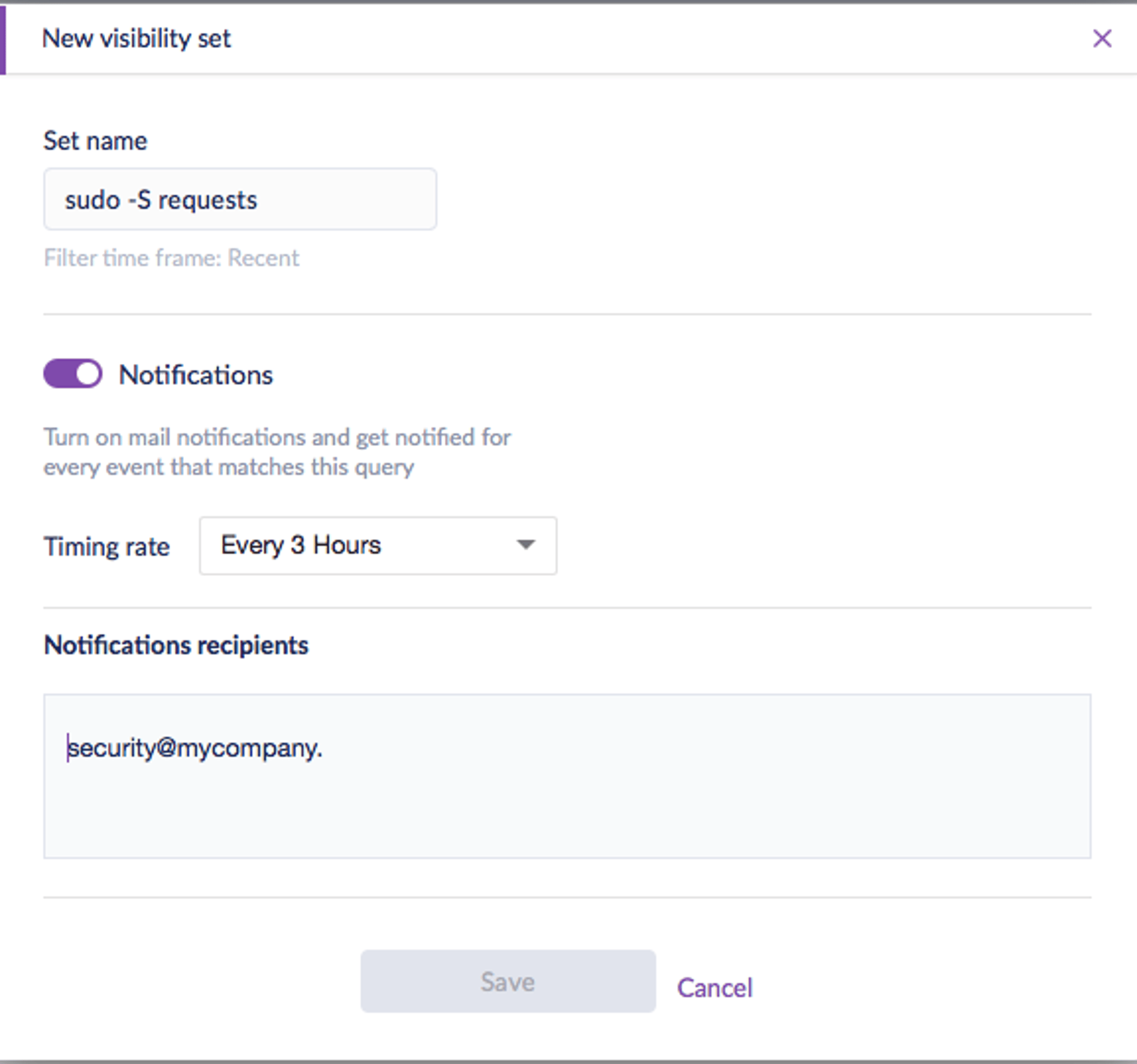Screen dimensions: 1137x1064
Task: Click the mail notifications description text
Action: [x=278, y=453]
